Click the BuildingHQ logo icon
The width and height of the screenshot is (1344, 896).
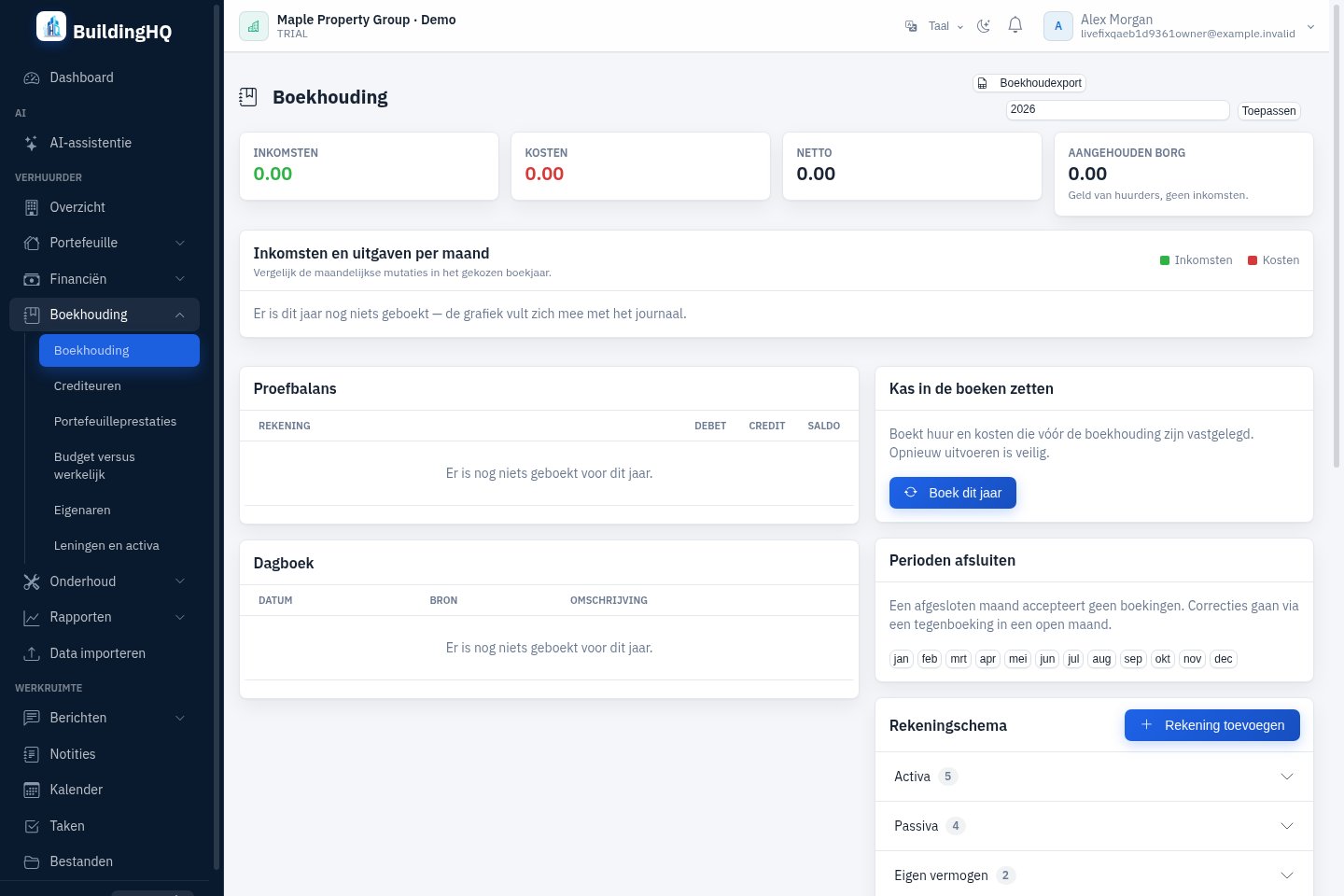[51, 26]
